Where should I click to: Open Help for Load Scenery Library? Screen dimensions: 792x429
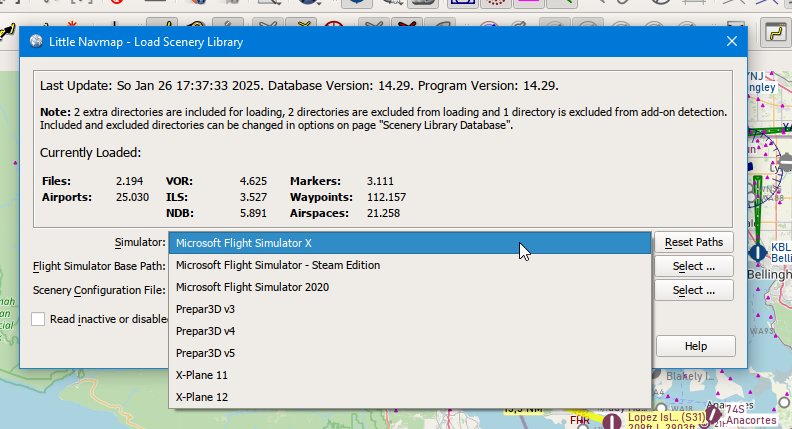[696, 346]
